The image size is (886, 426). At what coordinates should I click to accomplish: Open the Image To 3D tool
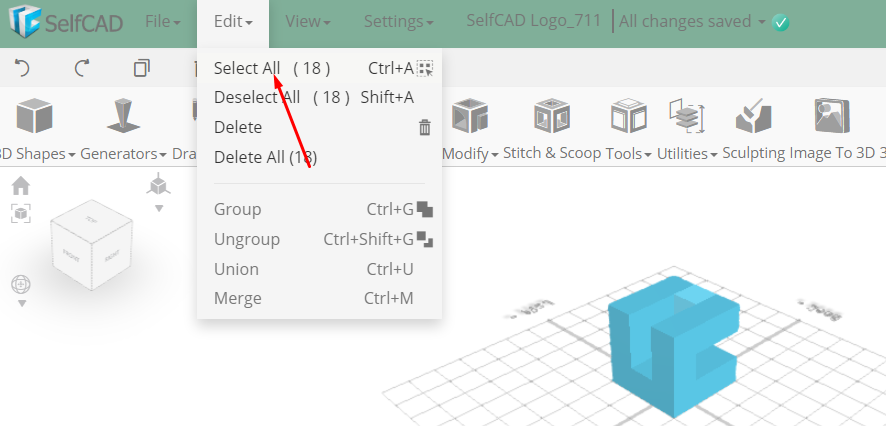[x=832, y=117]
